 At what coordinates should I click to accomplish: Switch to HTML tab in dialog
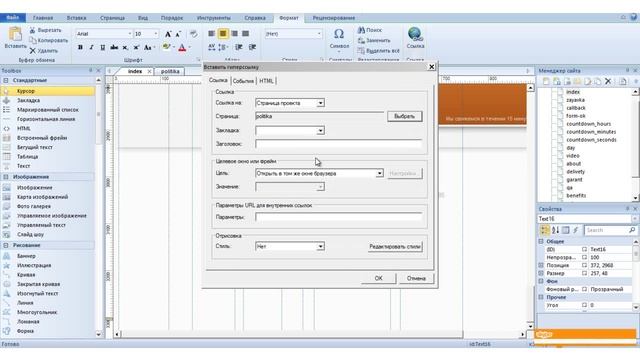pyautogui.click(x=266, y=81)
